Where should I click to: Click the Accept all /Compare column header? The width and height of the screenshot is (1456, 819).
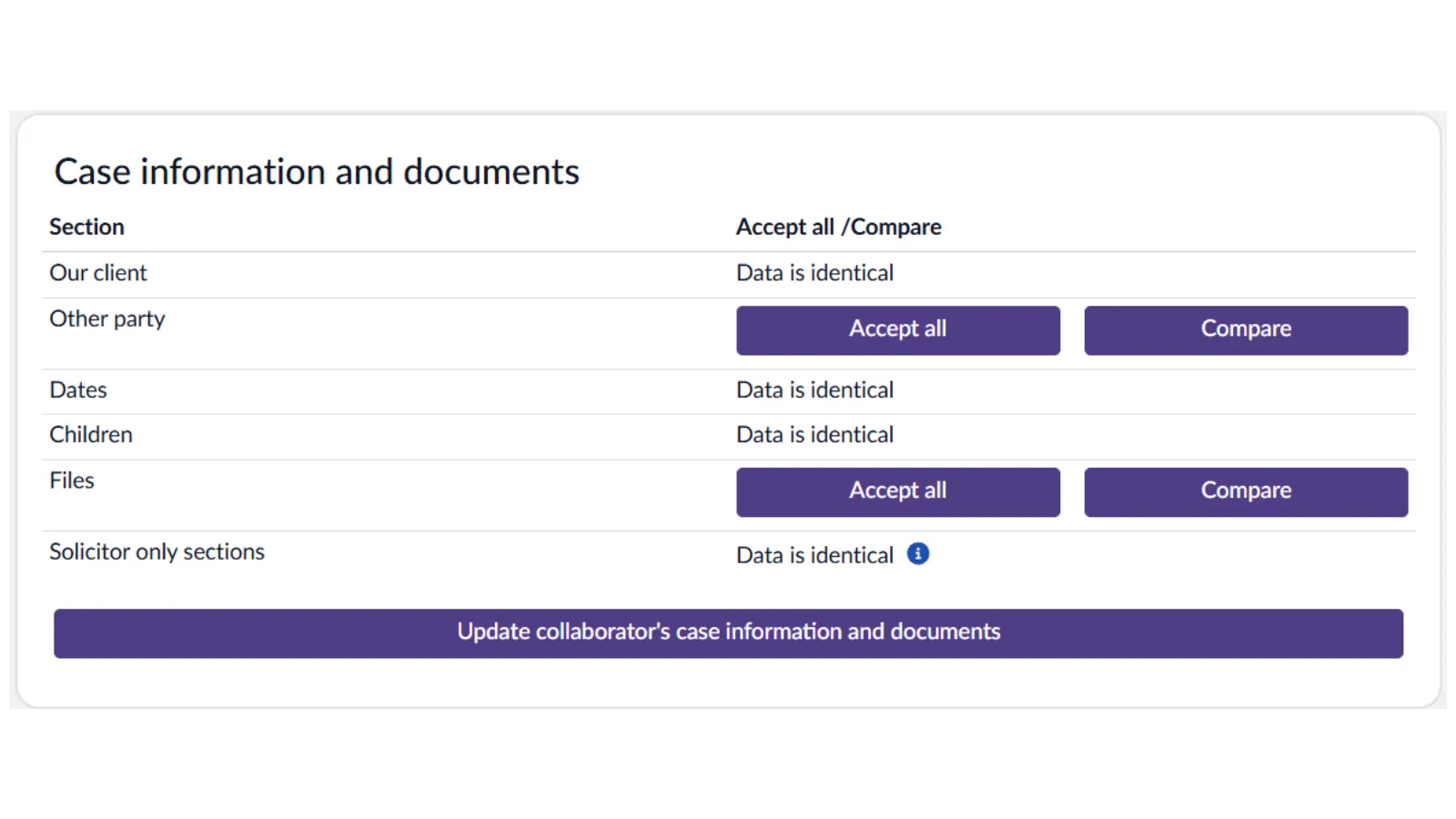(838, 227)
